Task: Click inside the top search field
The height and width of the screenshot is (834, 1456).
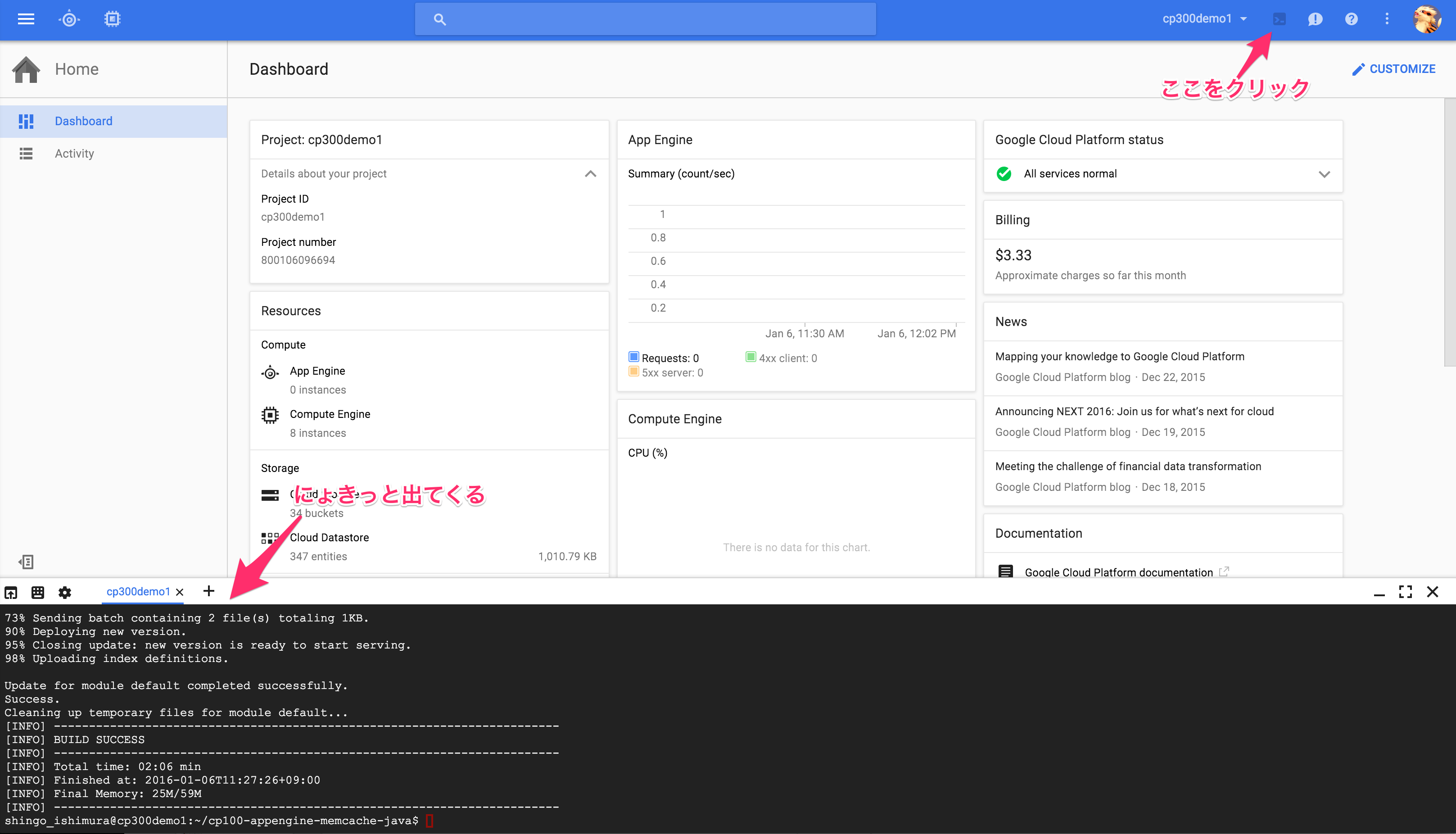Action: point(645,19)
